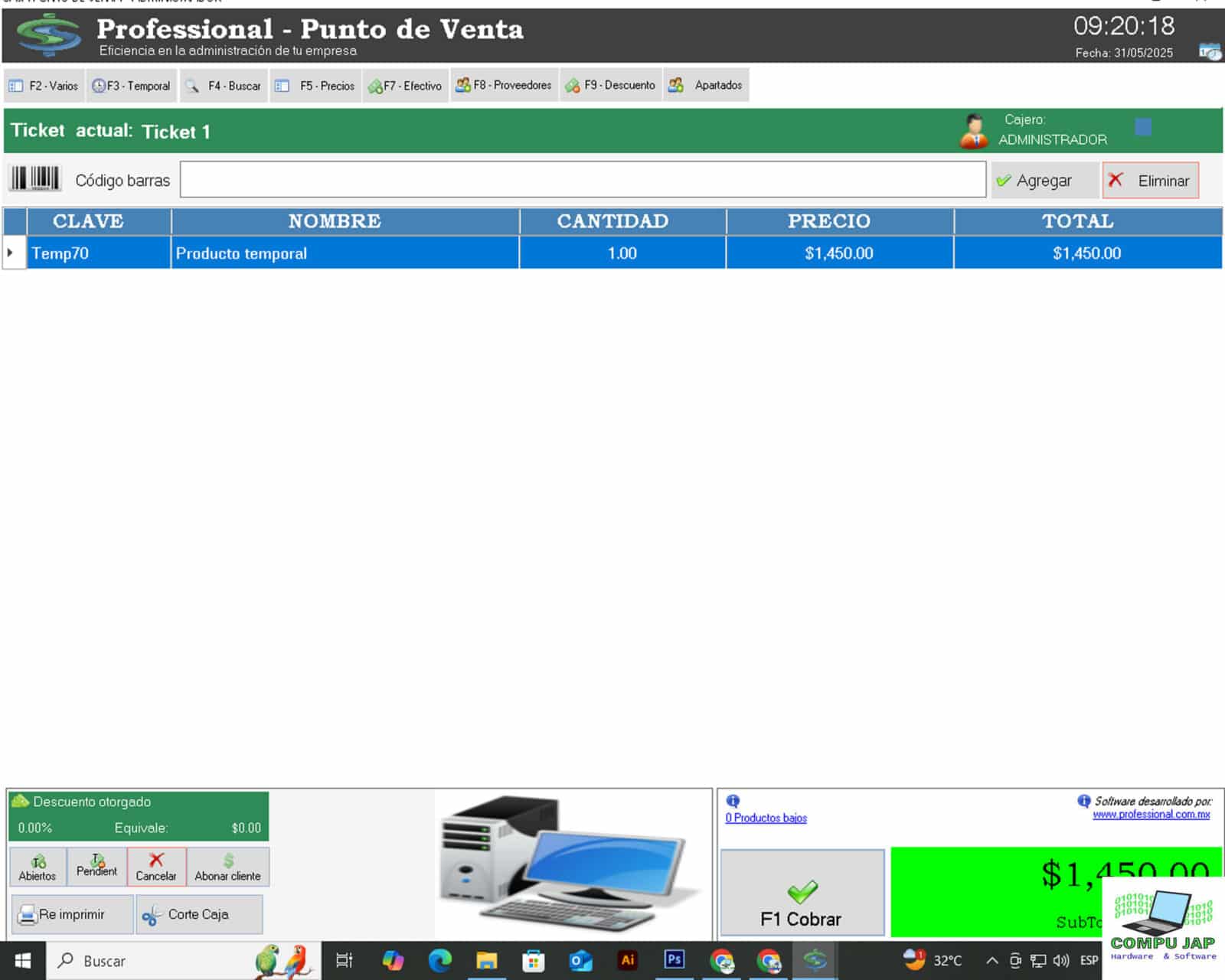Open the F5 - Precios price checker
Viewport: 1225px width, 980px height.
[x=315, y=86]
